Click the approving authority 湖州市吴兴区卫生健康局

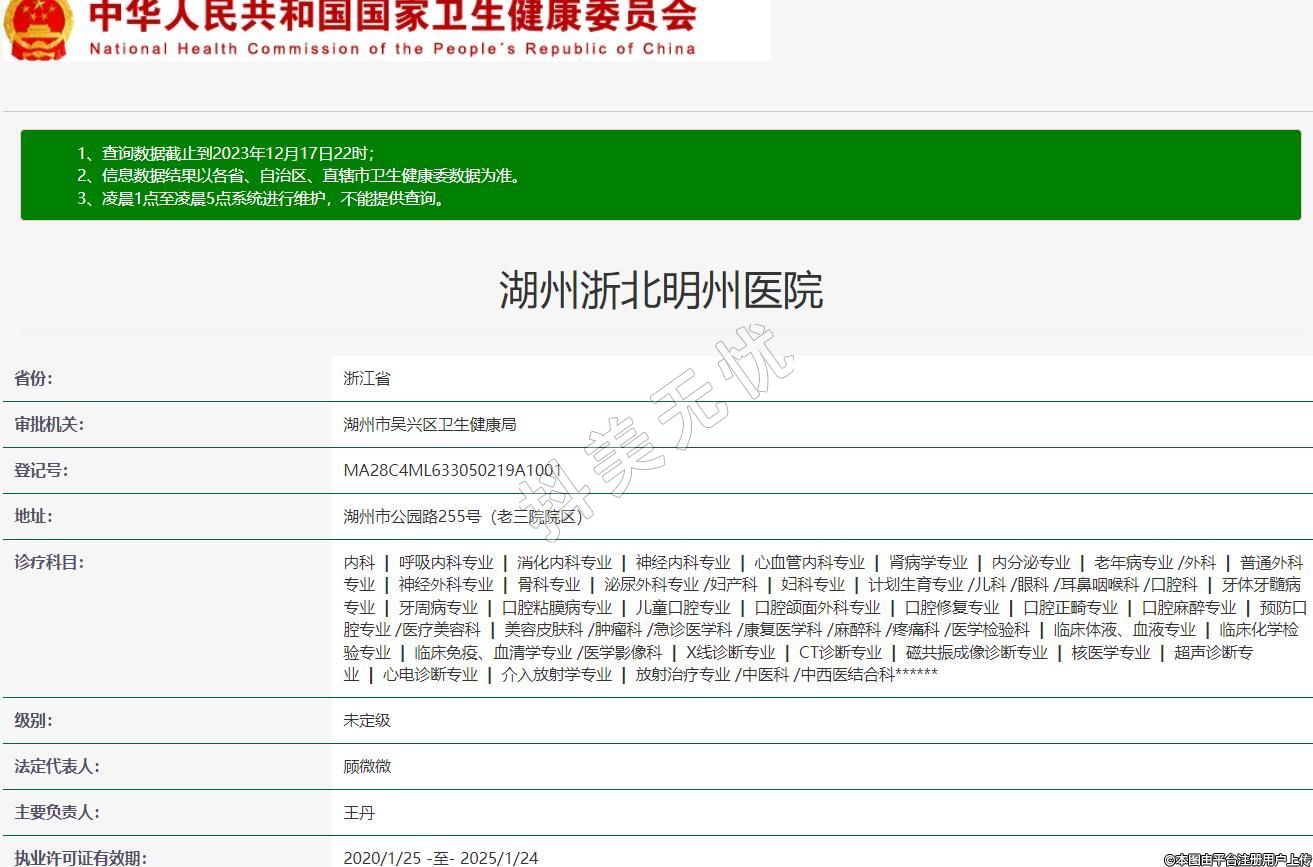click(430, 424)
